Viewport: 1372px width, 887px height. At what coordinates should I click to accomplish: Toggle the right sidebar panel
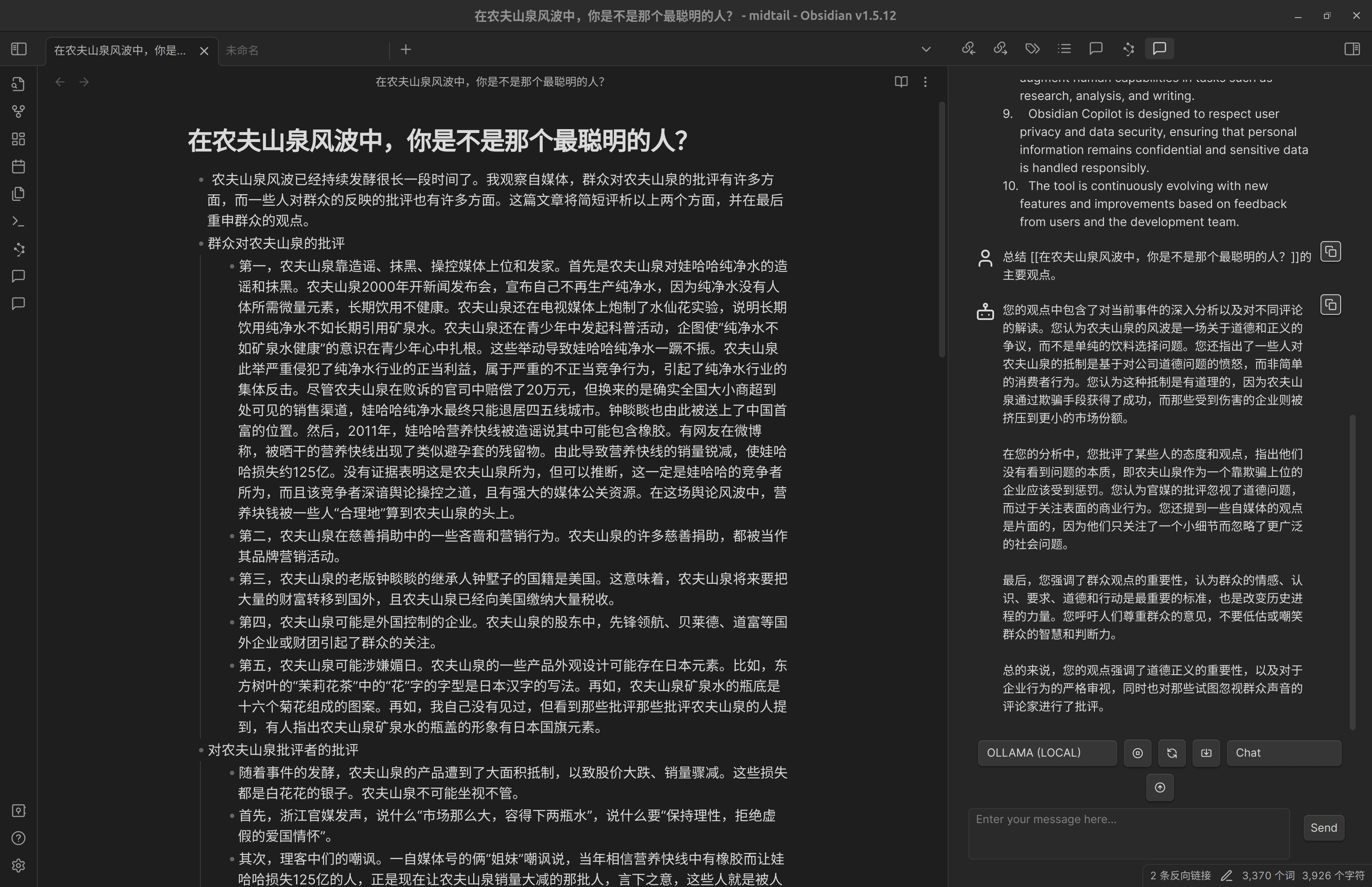click(x=1352, y=49)
